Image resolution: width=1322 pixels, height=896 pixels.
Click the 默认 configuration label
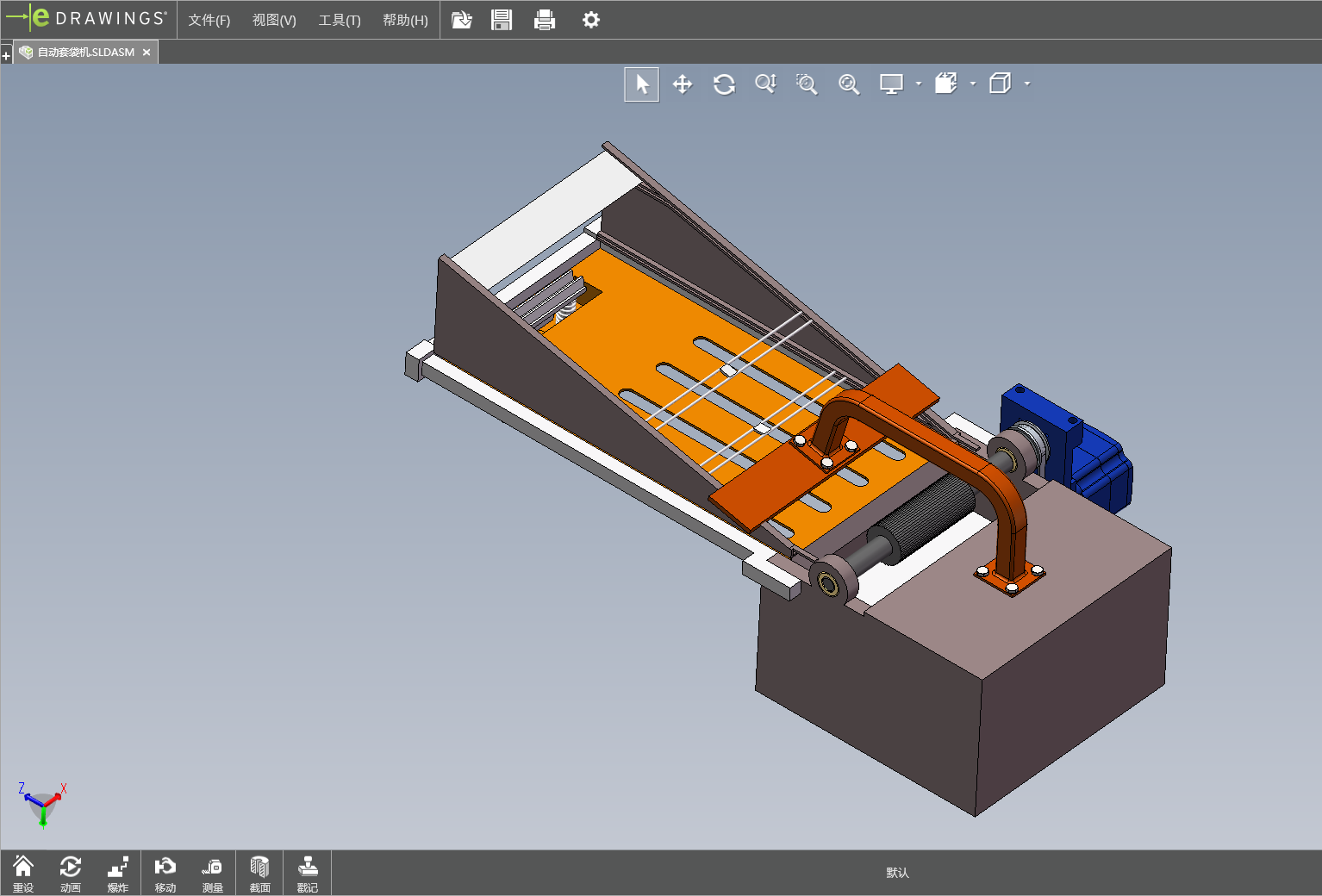click(x=897, y=873)
